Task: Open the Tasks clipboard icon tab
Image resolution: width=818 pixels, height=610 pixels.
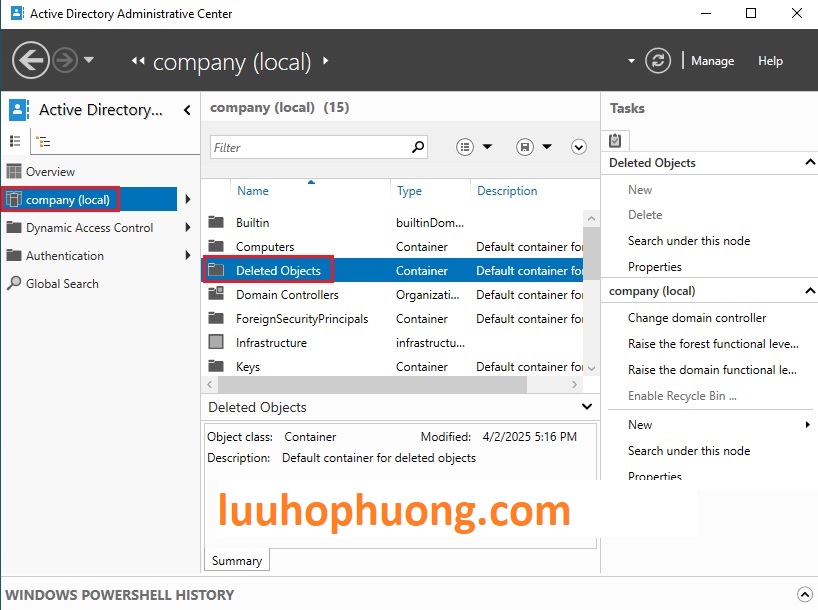Action: point(615,141)
